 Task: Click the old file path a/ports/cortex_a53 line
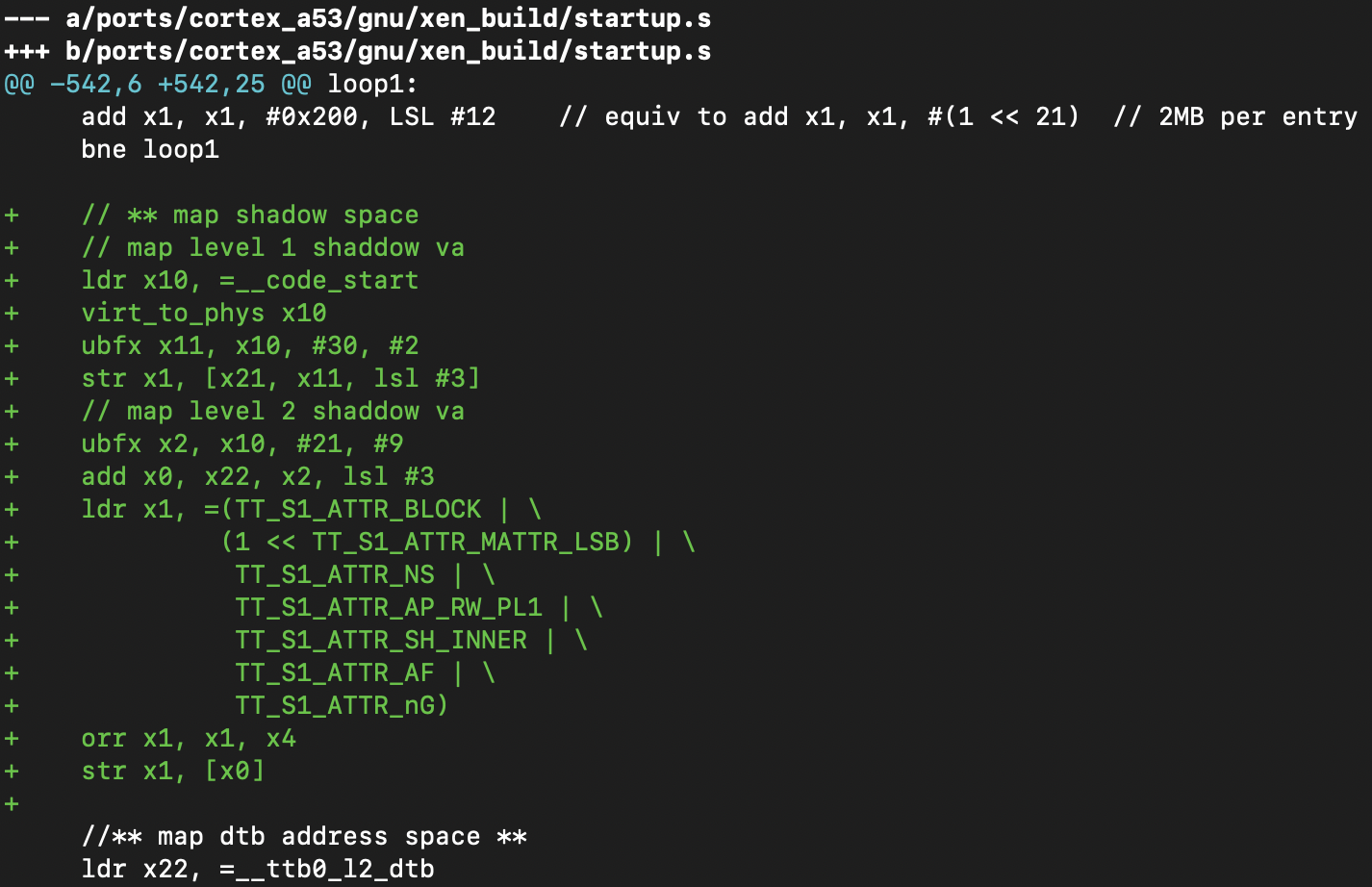point(358,18)
